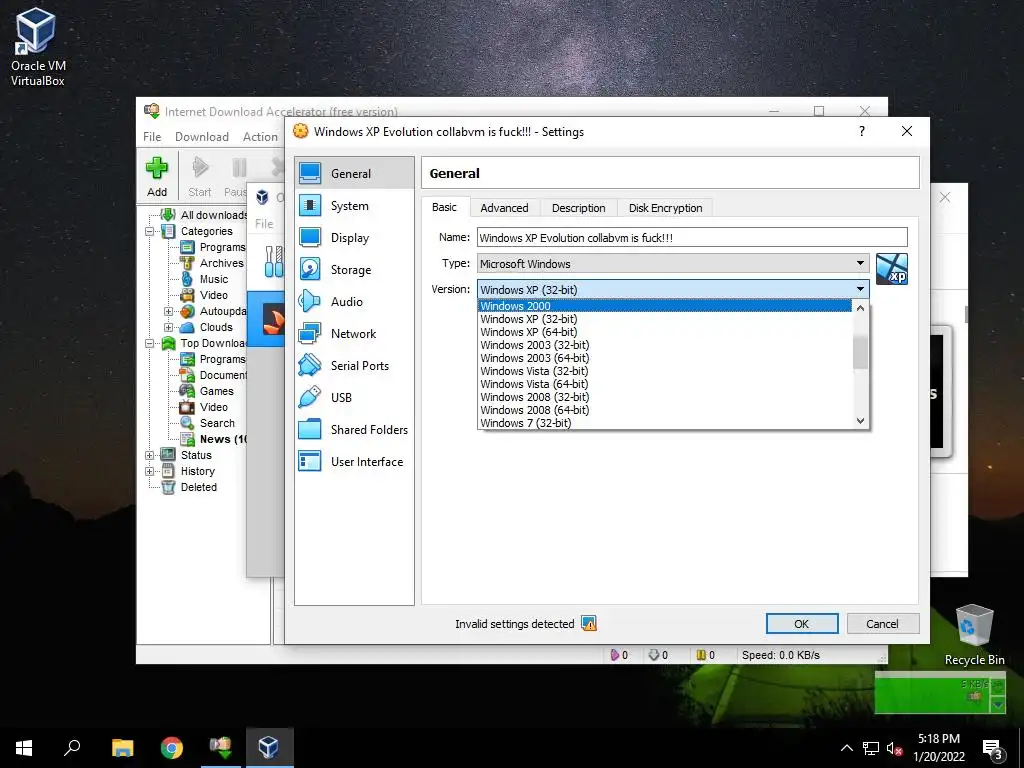The image size is (1024, 768).
Task: Click the settings dialog help question mark
Action: click(x=862, y=131)
